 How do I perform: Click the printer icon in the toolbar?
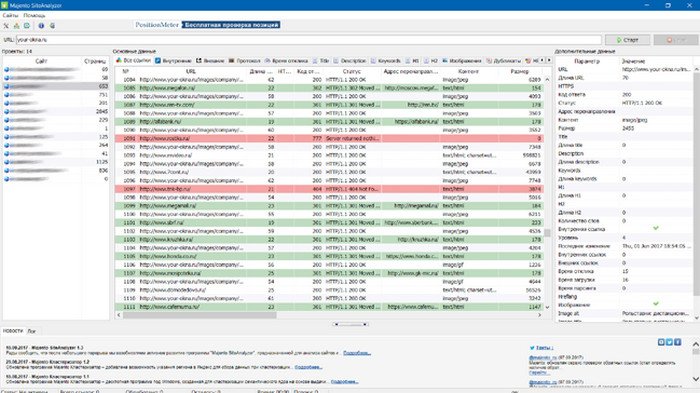pos(52,26)
